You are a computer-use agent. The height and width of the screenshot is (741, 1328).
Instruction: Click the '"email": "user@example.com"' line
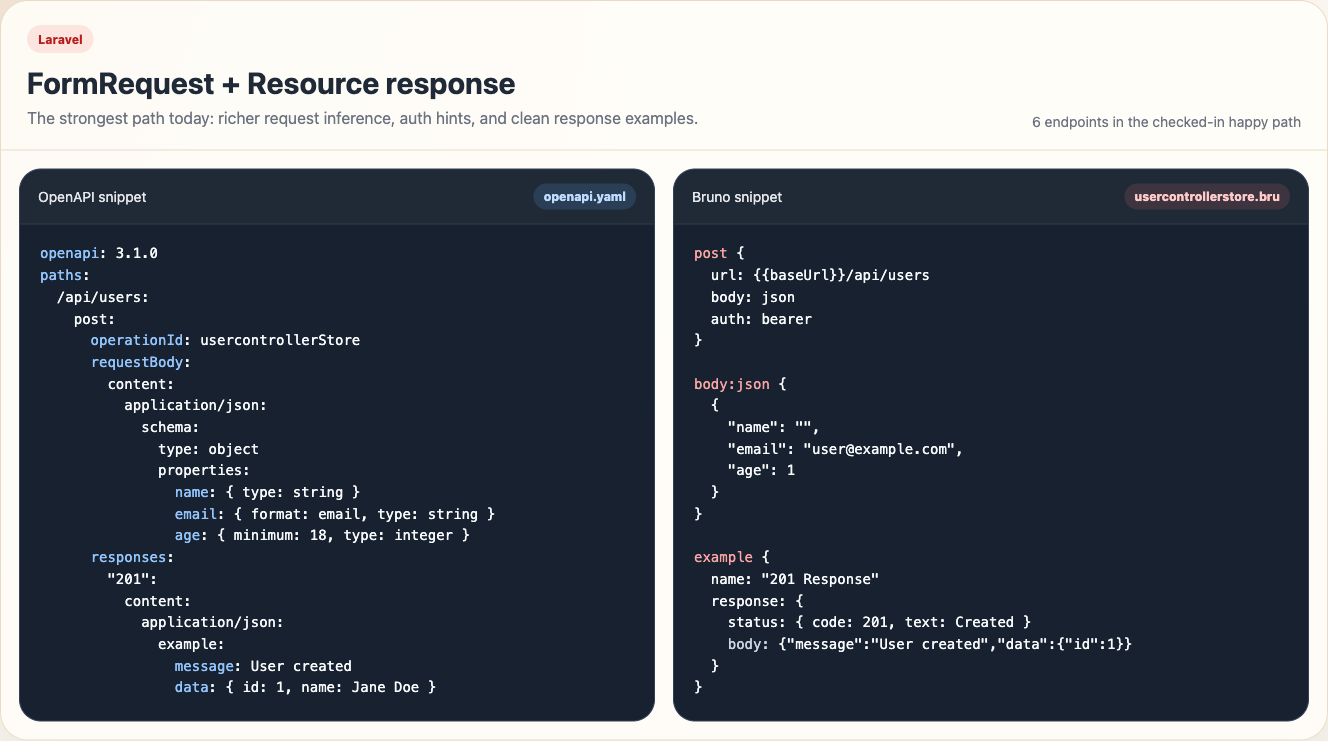coord(845,449)
